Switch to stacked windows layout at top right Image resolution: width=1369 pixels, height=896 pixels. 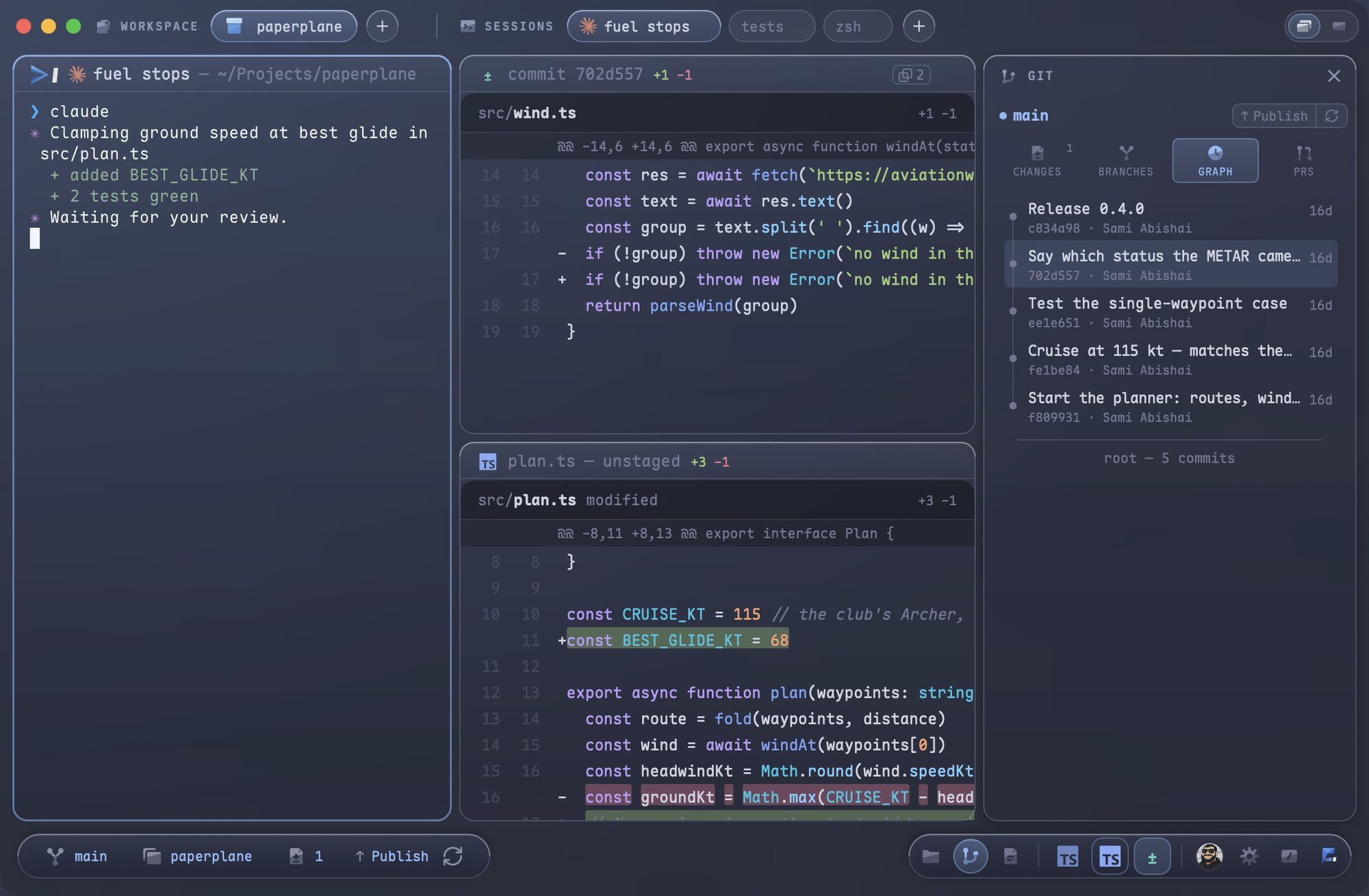coord(1304,26)
